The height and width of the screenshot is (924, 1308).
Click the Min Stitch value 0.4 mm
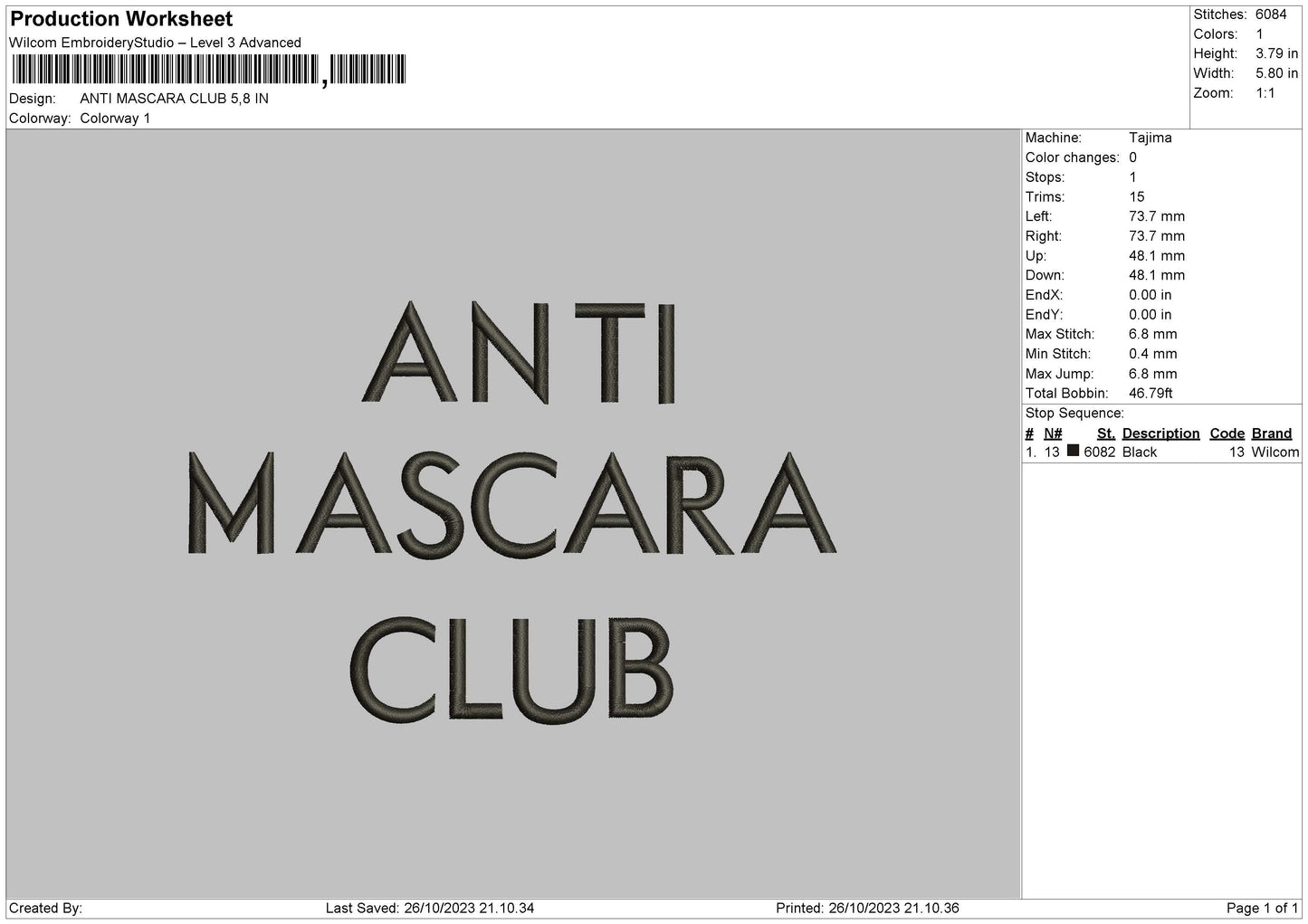click(x=1153, y=354)
